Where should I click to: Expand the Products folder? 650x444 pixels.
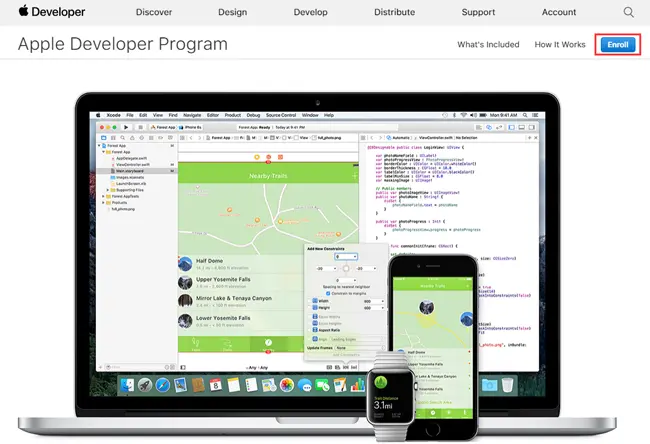pyautogui.click(x=104, y=203)
